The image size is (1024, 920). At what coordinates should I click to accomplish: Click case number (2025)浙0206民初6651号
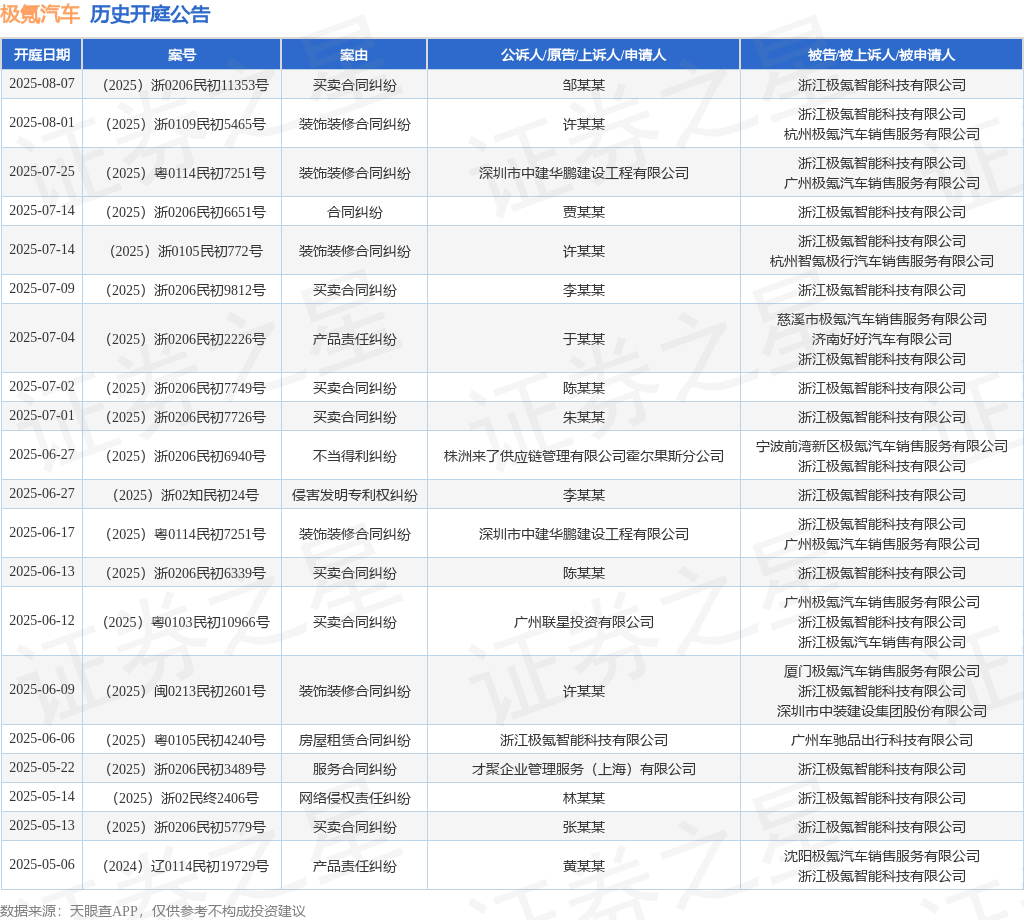(185, 212)
